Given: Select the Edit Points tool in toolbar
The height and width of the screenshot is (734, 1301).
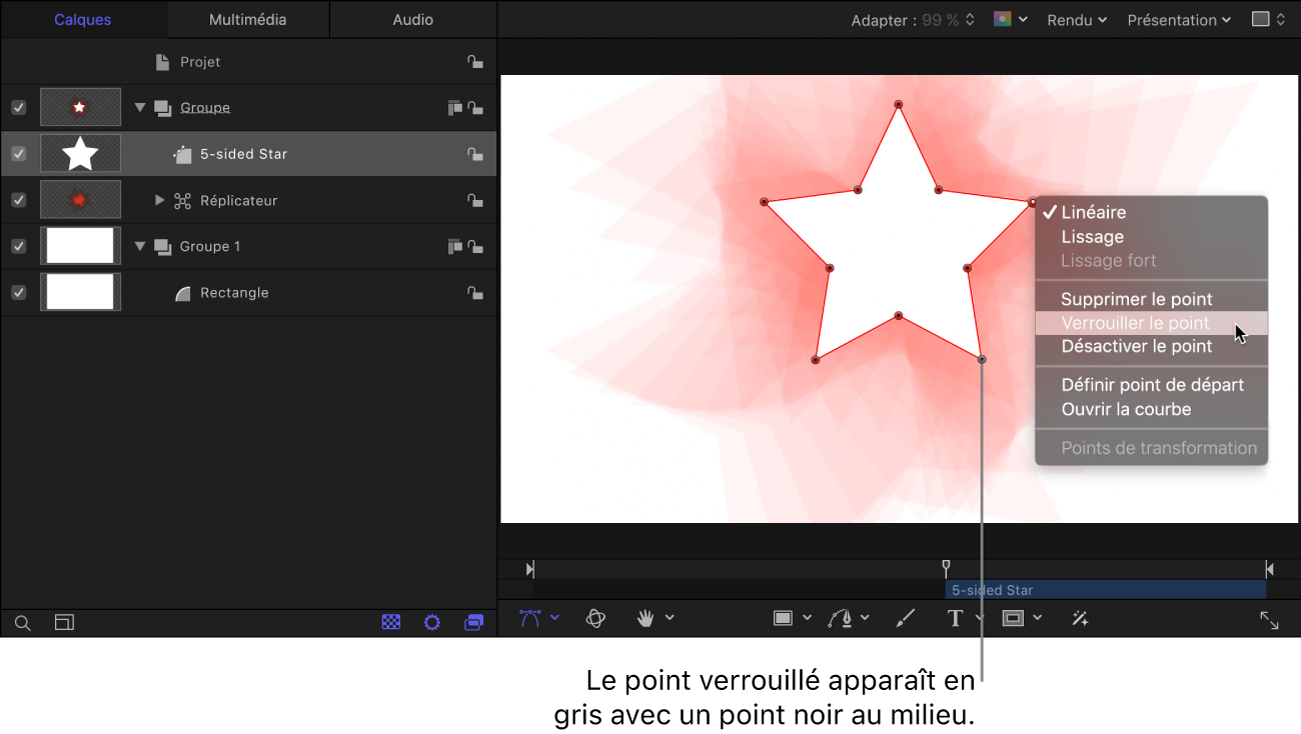Looking at the screenshot, I should 530,619.
